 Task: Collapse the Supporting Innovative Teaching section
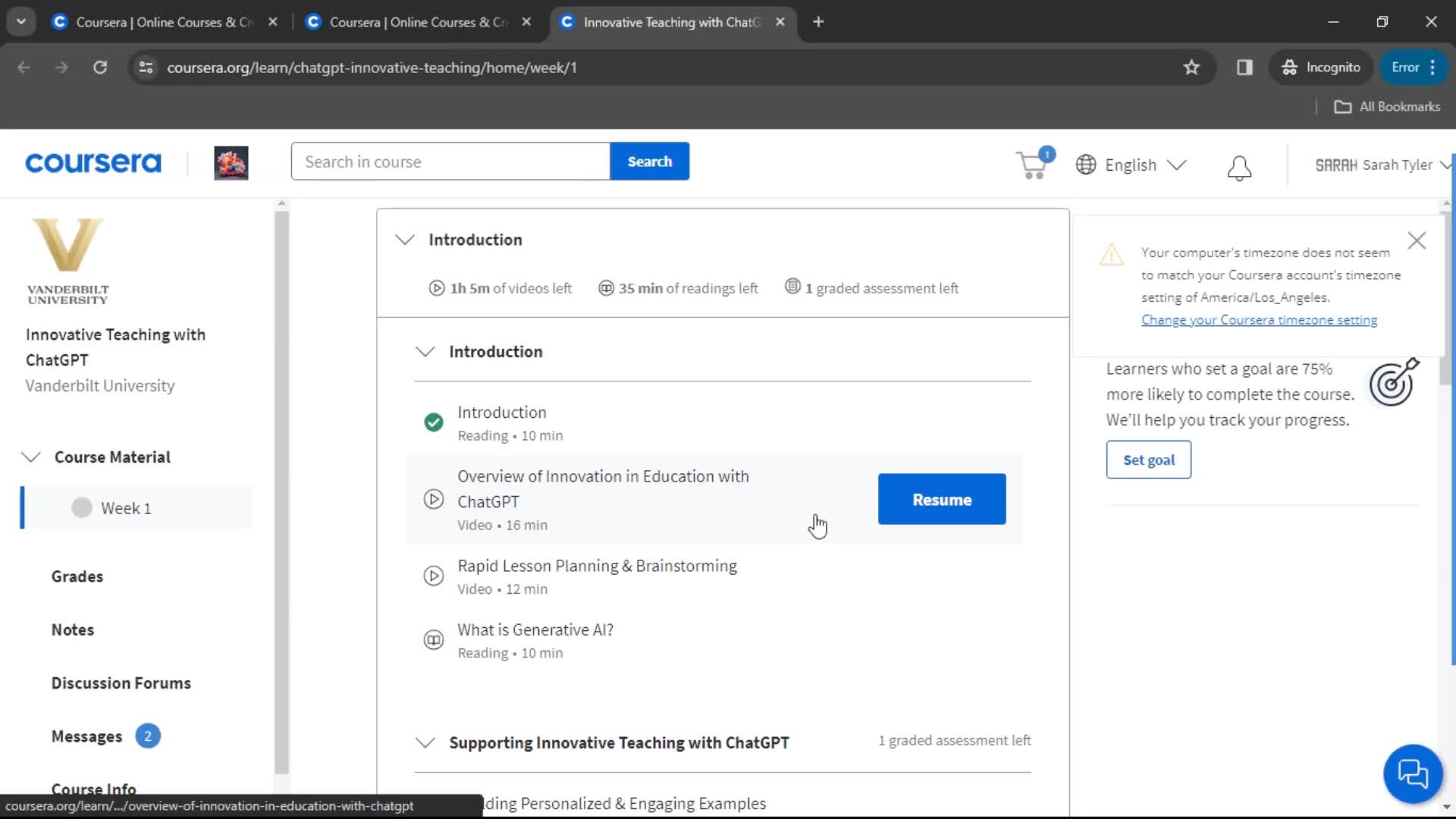click(x=425, y=742)
